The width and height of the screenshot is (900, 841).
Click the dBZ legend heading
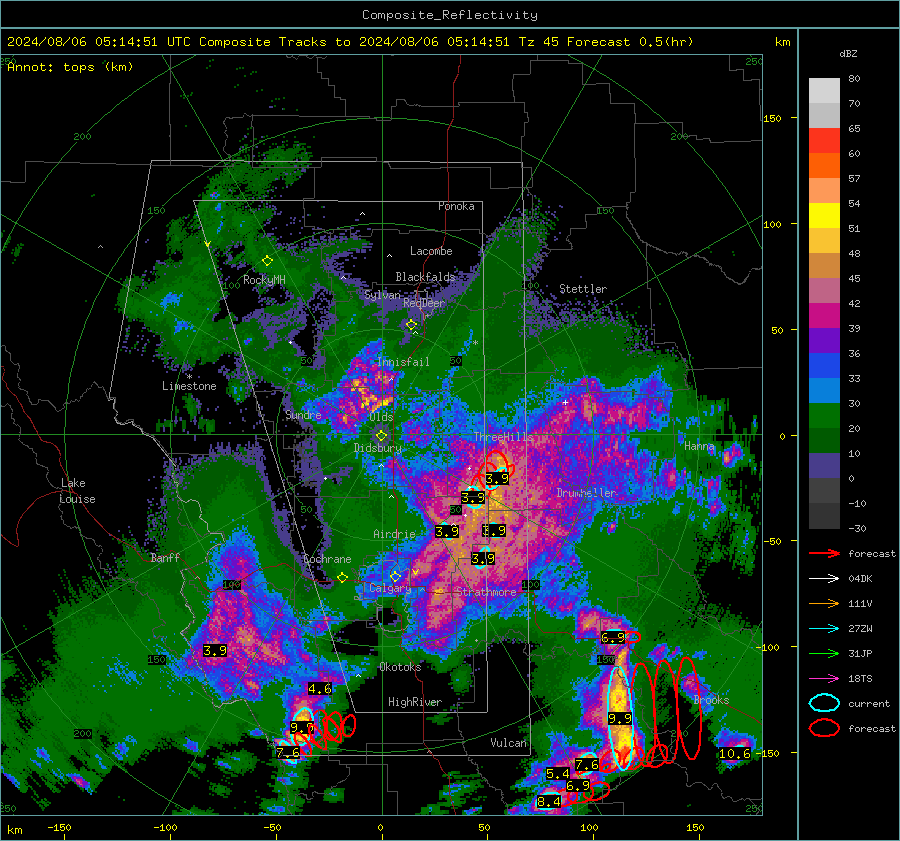pos(848,53)
